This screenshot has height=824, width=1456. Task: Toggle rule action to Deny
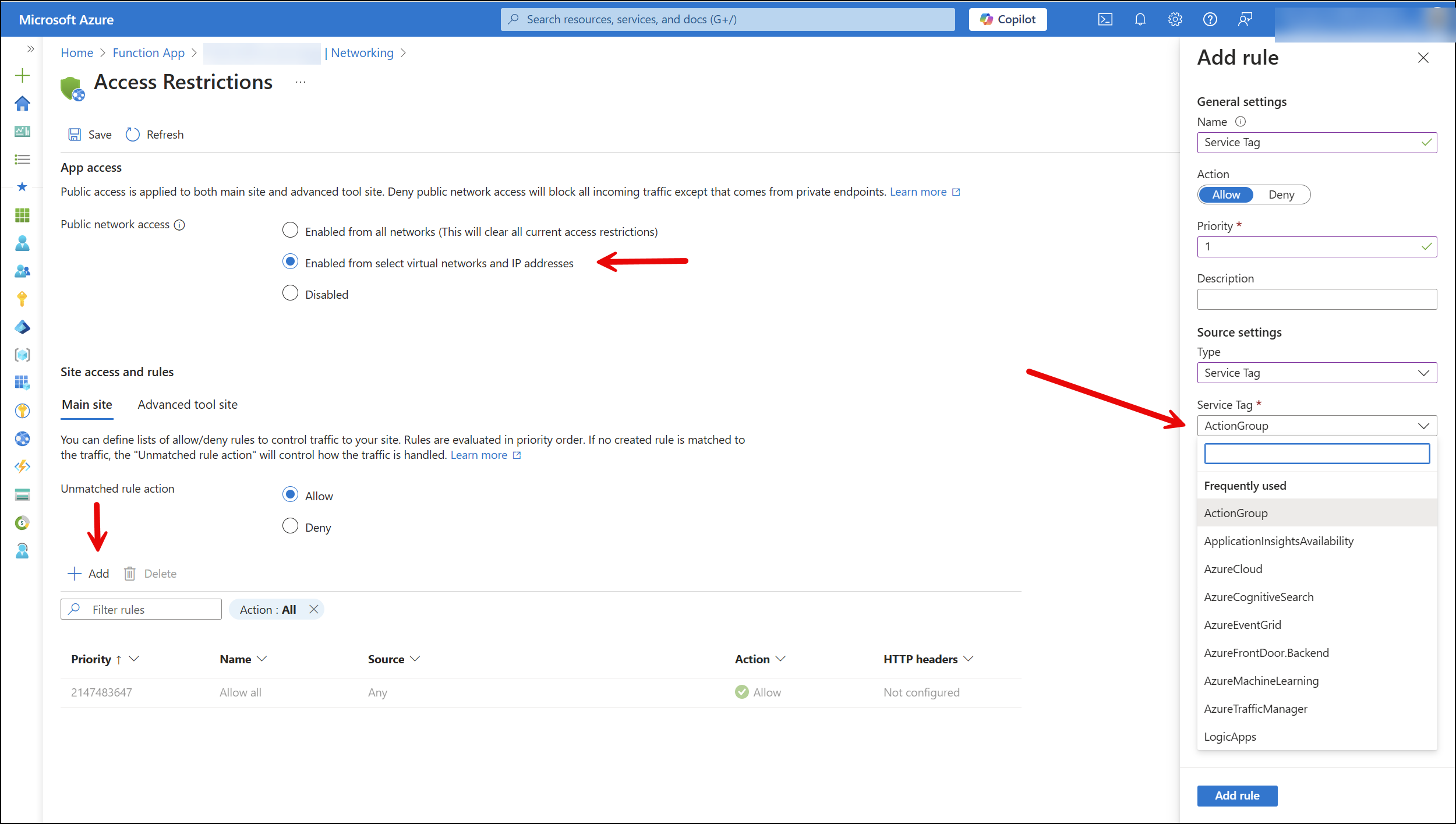(x=1281, y=194)
